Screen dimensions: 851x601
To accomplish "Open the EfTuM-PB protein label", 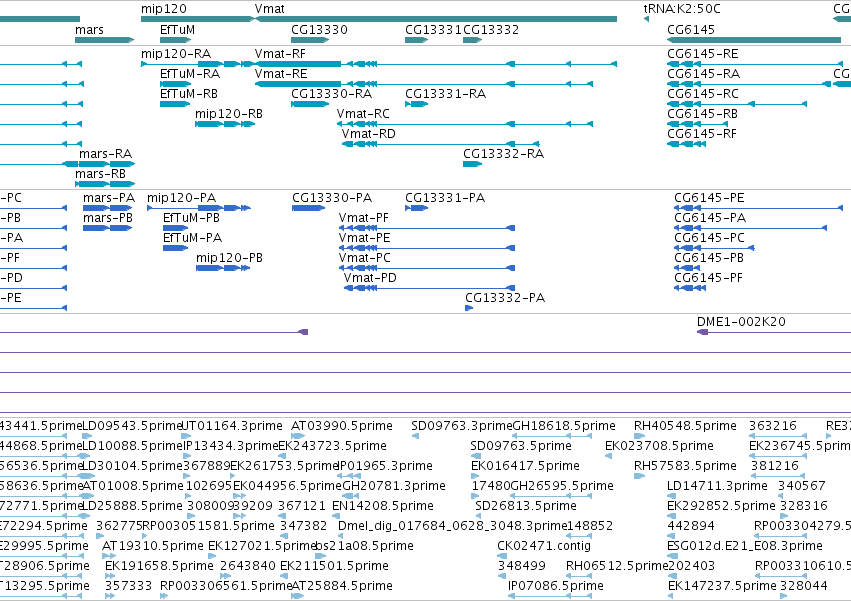I will click(192, 218).
